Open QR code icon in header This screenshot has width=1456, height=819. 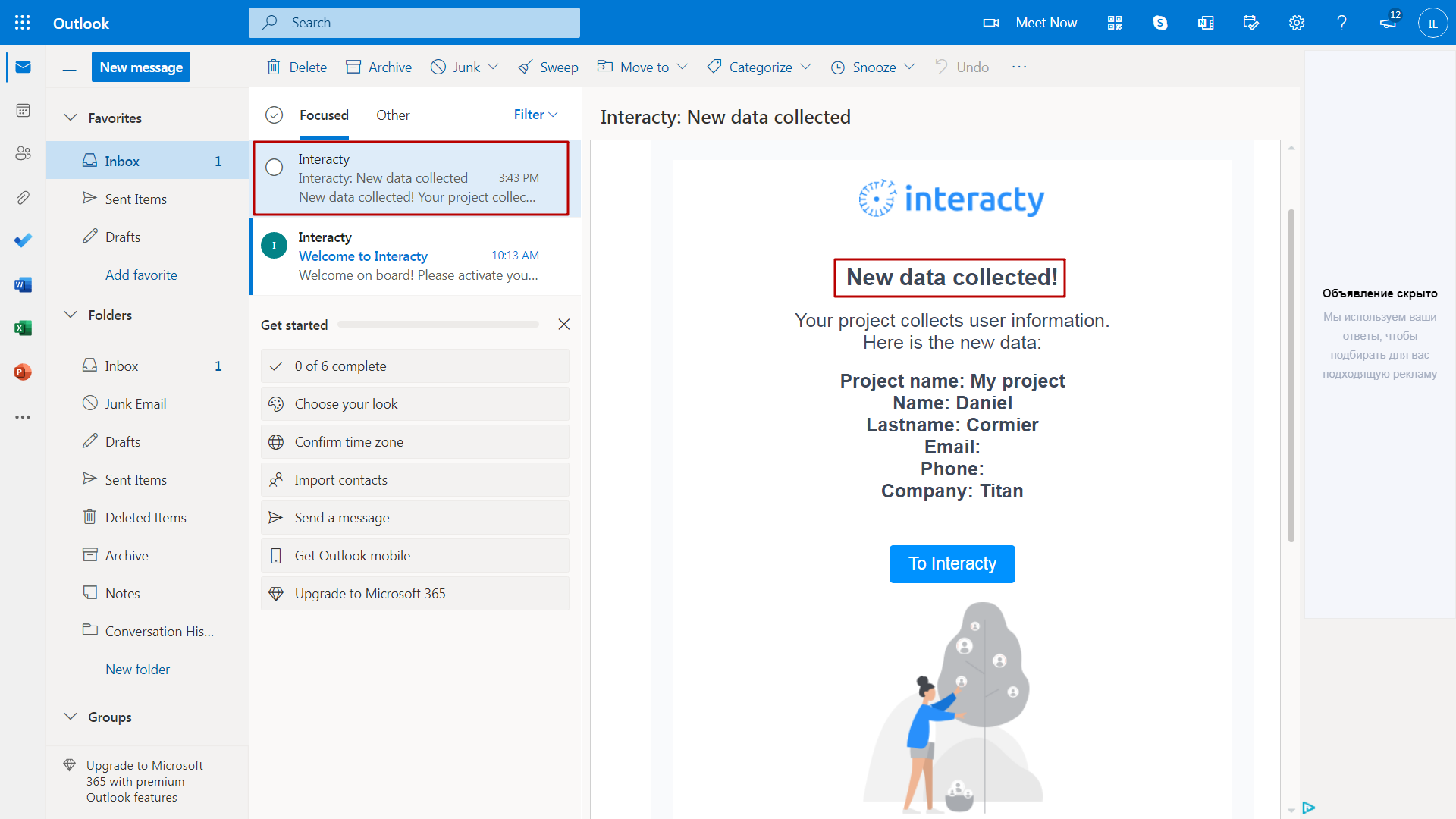point(1115,23)
